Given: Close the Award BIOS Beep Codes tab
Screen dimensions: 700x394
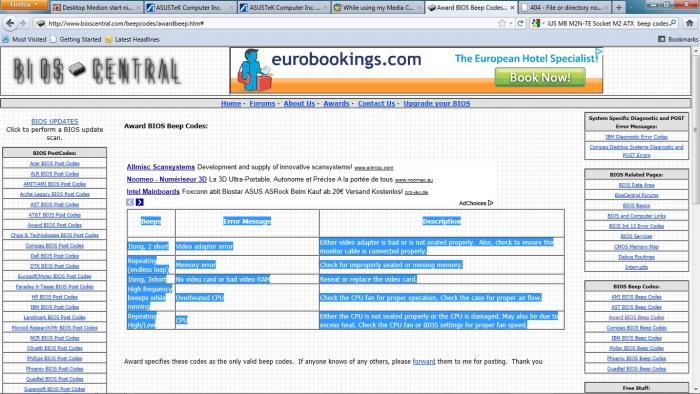Looking at the screenshot, I should [x=512, y=8].
